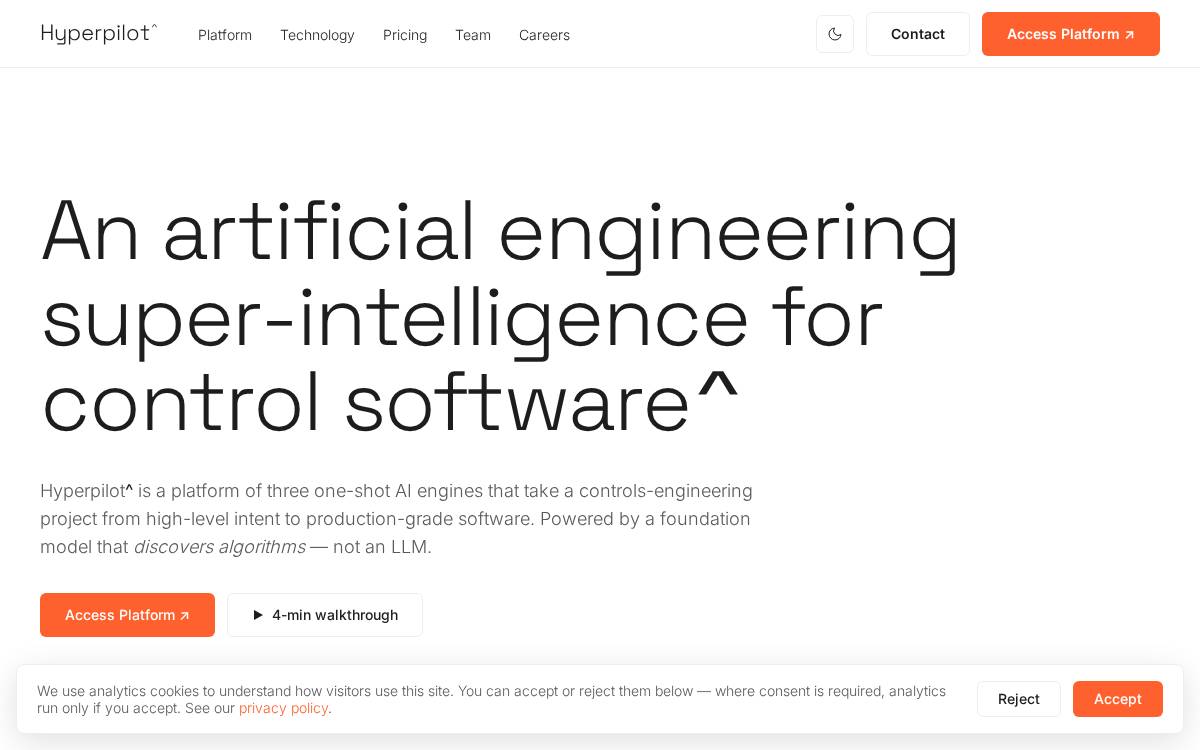
Task: Toggle dark mode with moon icon
Action: 835,34
